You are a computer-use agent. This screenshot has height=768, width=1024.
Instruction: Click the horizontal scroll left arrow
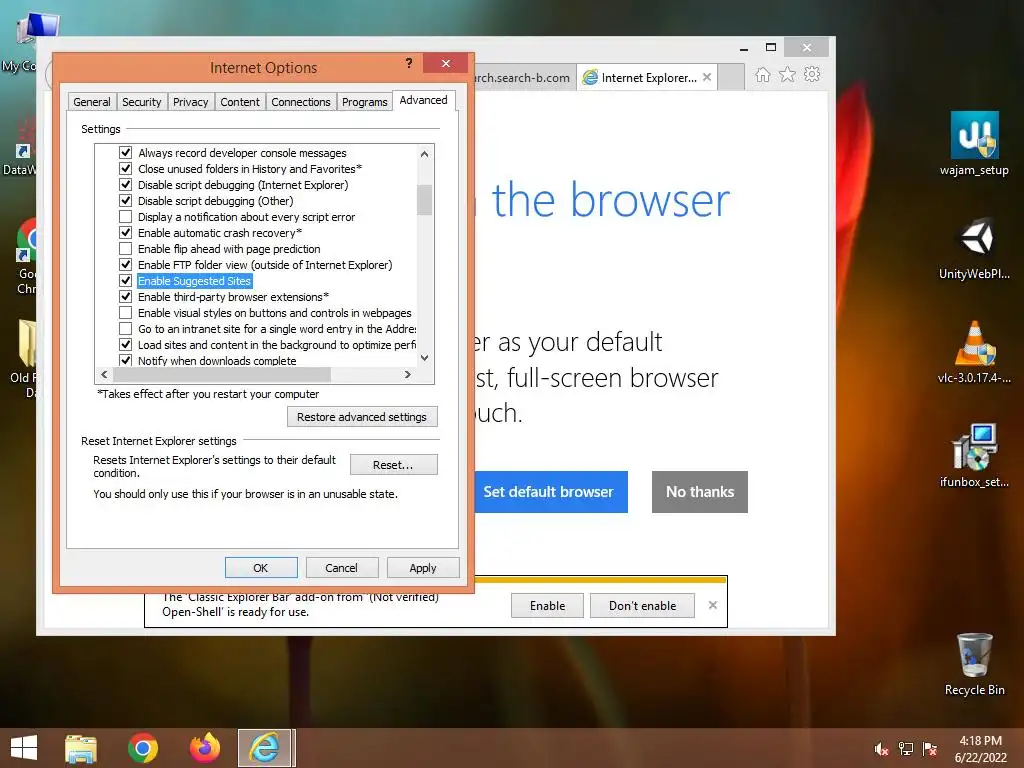pyautogui.click(x=104, y=374)
